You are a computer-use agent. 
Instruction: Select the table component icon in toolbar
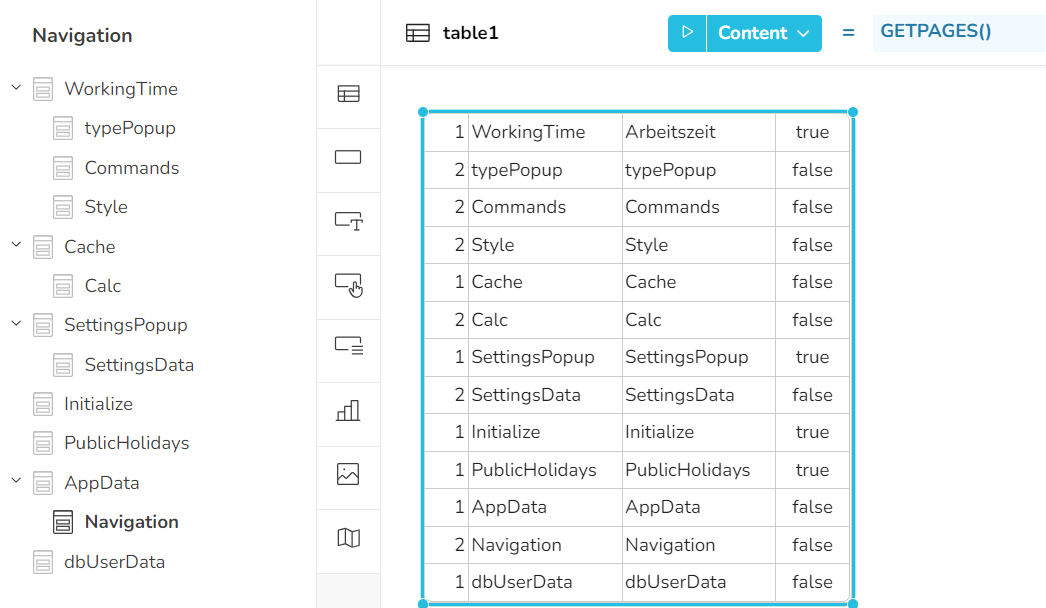(x=348, y=94)
